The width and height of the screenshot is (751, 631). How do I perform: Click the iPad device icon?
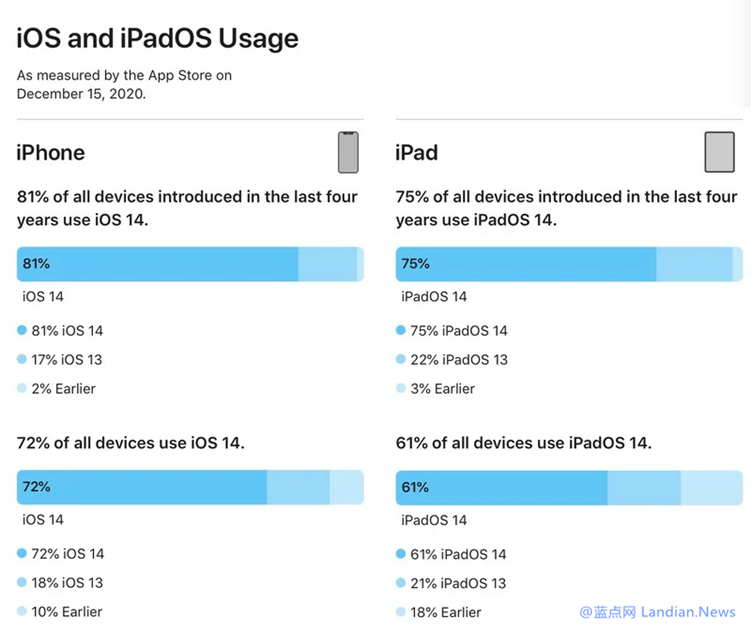click(719, 152)
